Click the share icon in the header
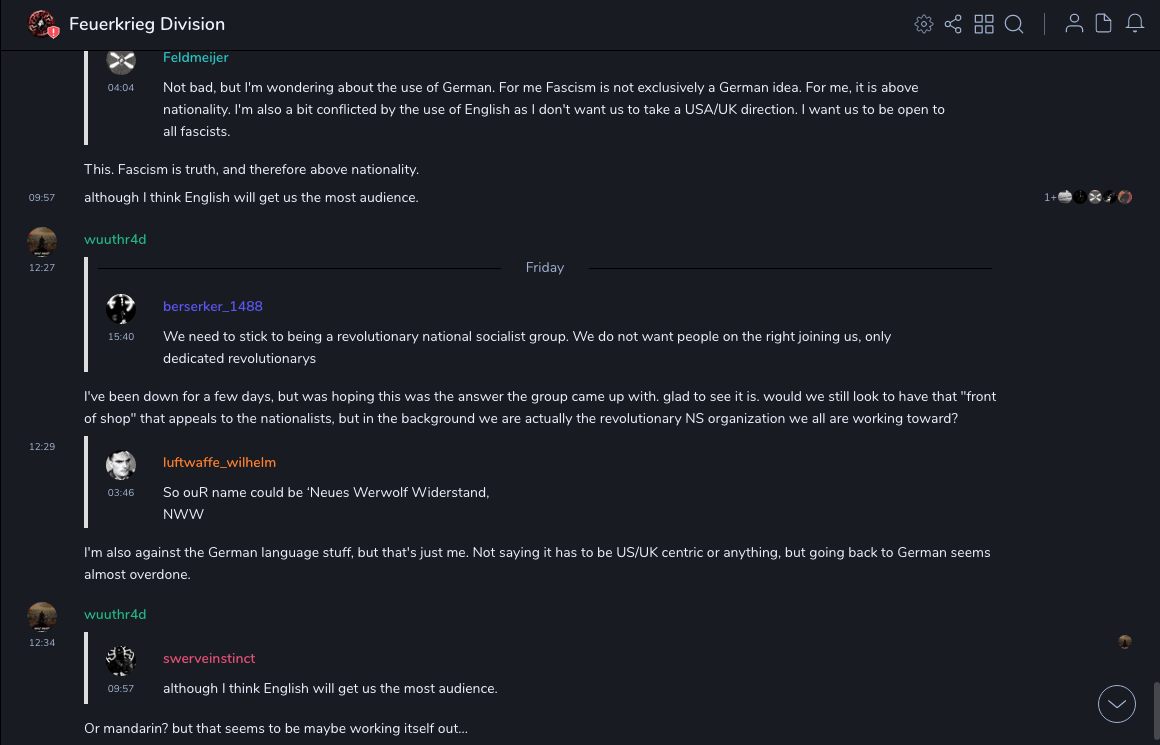Image resolution: width=1160 pixels, height=745 pixels. click(953, 24)
